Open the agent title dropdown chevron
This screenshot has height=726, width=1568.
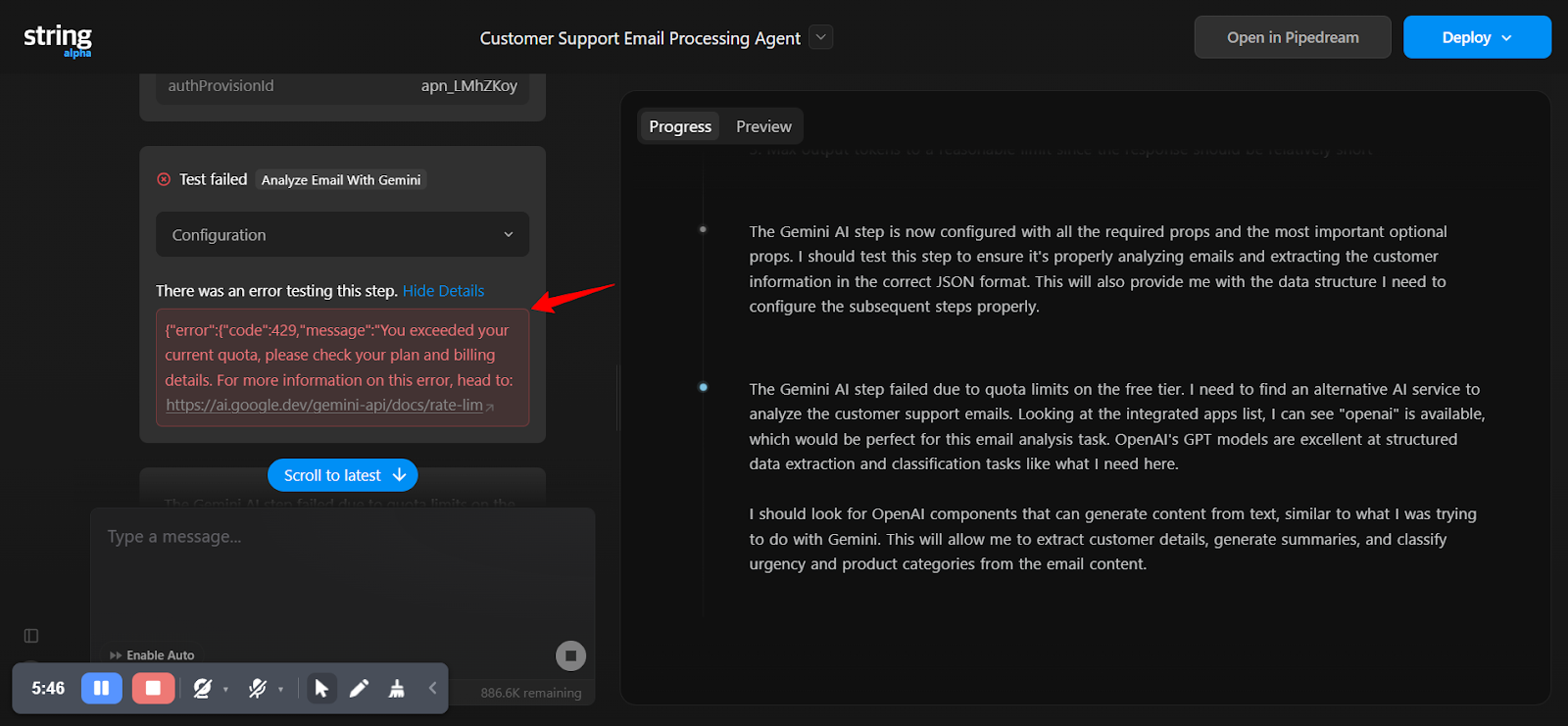[x=821, y=37]
